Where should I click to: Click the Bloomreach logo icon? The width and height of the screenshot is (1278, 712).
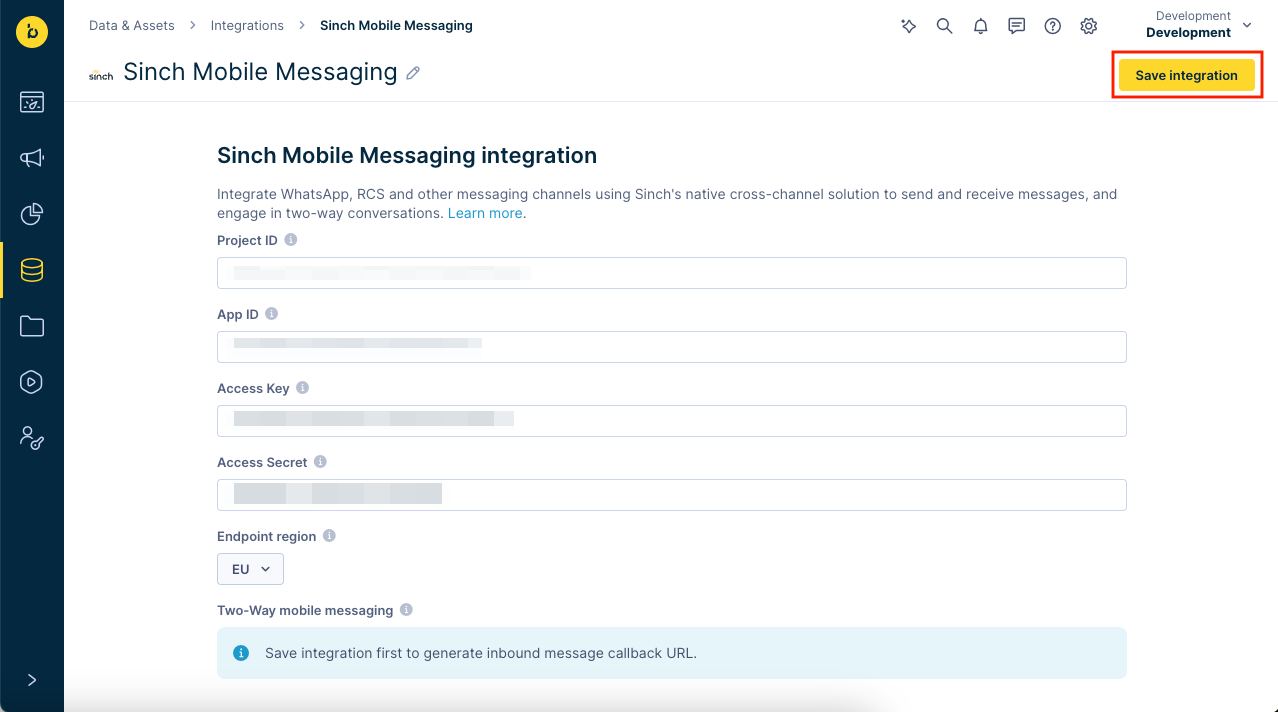coord(32,32)
